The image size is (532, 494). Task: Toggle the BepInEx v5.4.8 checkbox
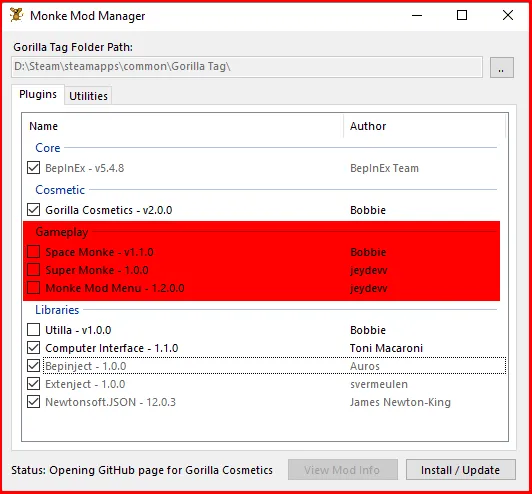point(33,168)
